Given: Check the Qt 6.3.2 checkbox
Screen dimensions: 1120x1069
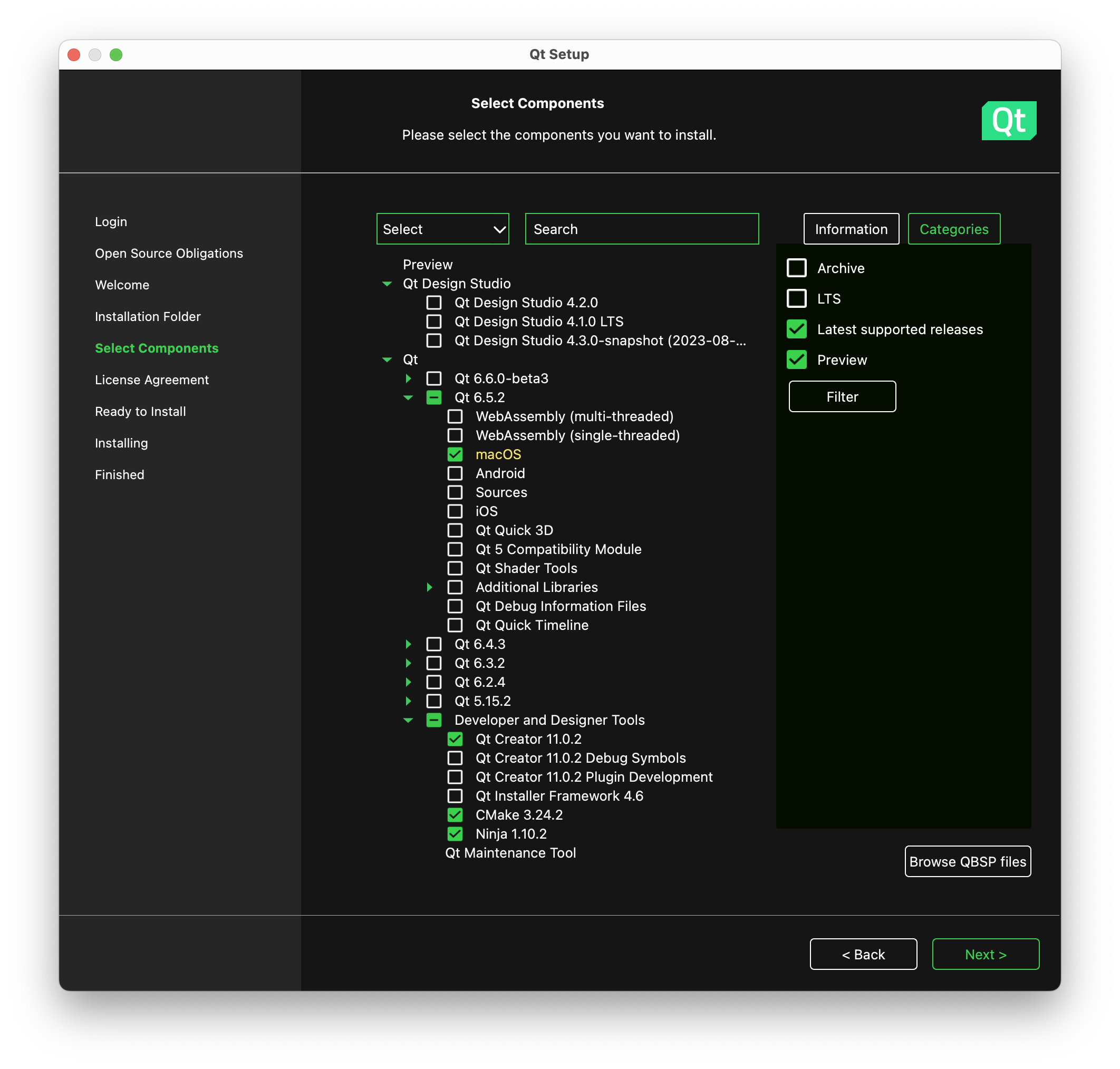Looking at the screenshot, I should point(434,663).
